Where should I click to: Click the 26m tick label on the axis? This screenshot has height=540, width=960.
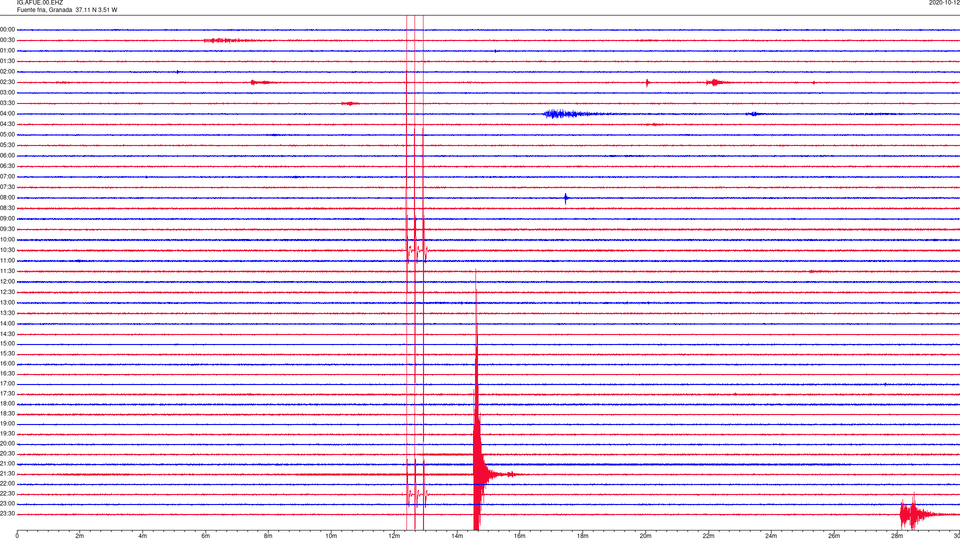click(834, 536)
